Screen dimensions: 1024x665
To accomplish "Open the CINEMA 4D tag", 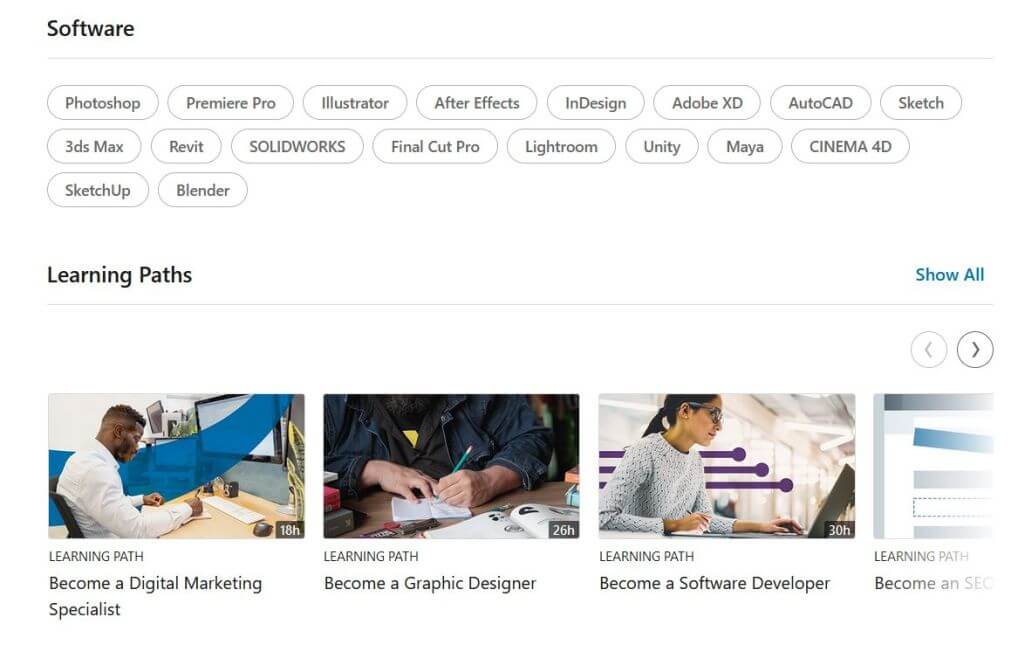I will 850,147.
